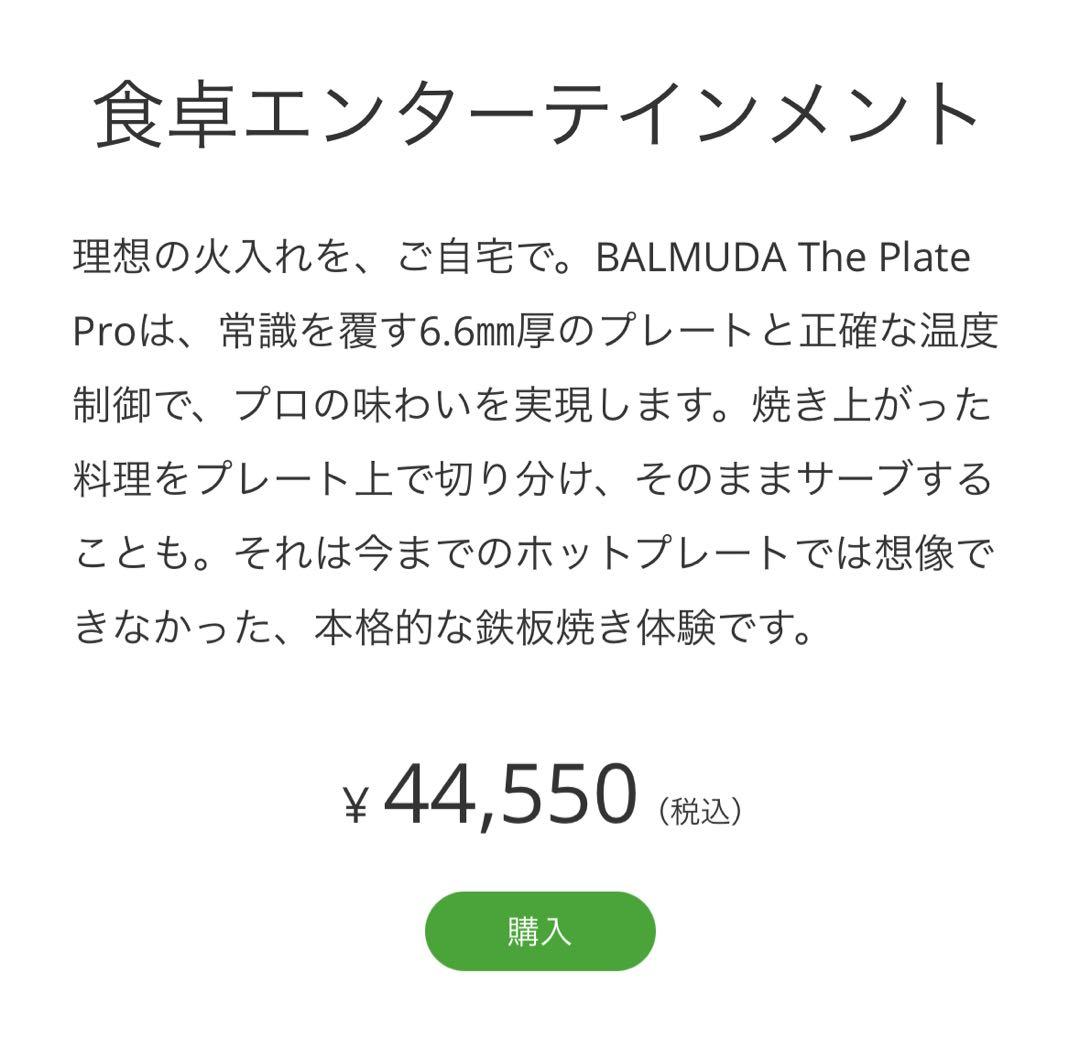Click the 購入 label inside the button
Screen dimensions: 1080x1051
pos(540,932)
